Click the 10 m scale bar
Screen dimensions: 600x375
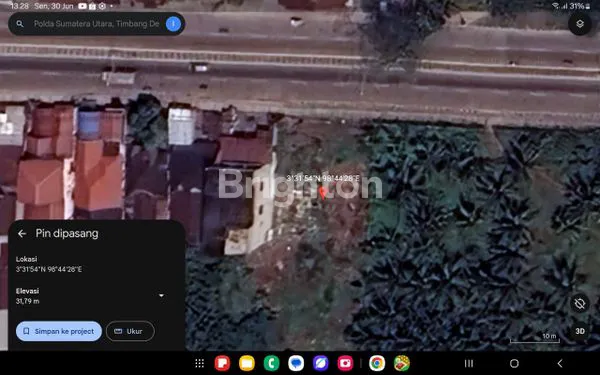[x=535, y=338]
